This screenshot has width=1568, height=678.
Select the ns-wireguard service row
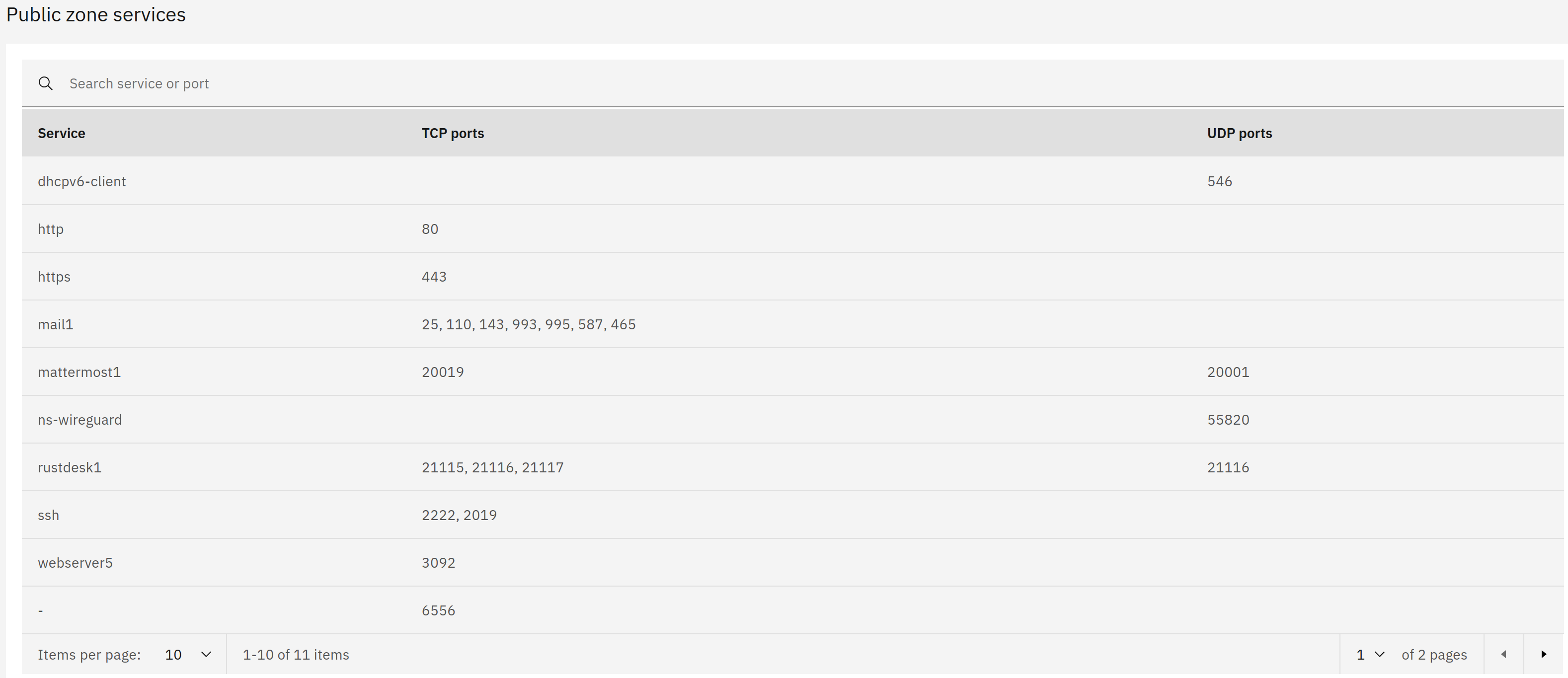79,420
